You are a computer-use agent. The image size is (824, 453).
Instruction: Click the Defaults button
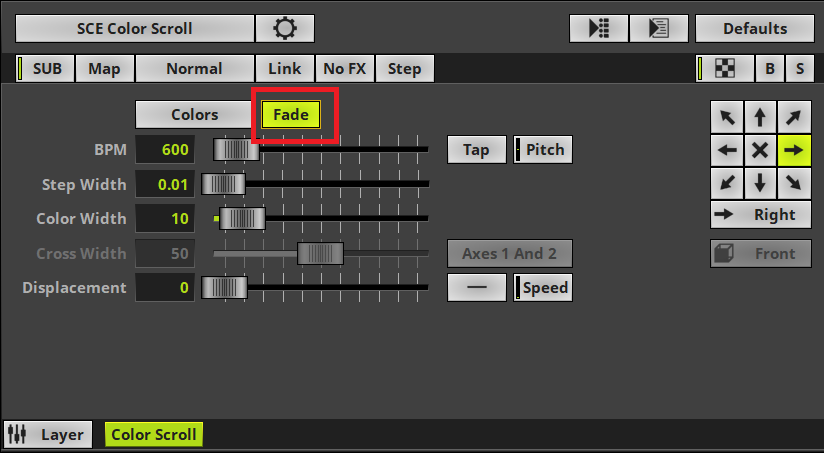754,29
